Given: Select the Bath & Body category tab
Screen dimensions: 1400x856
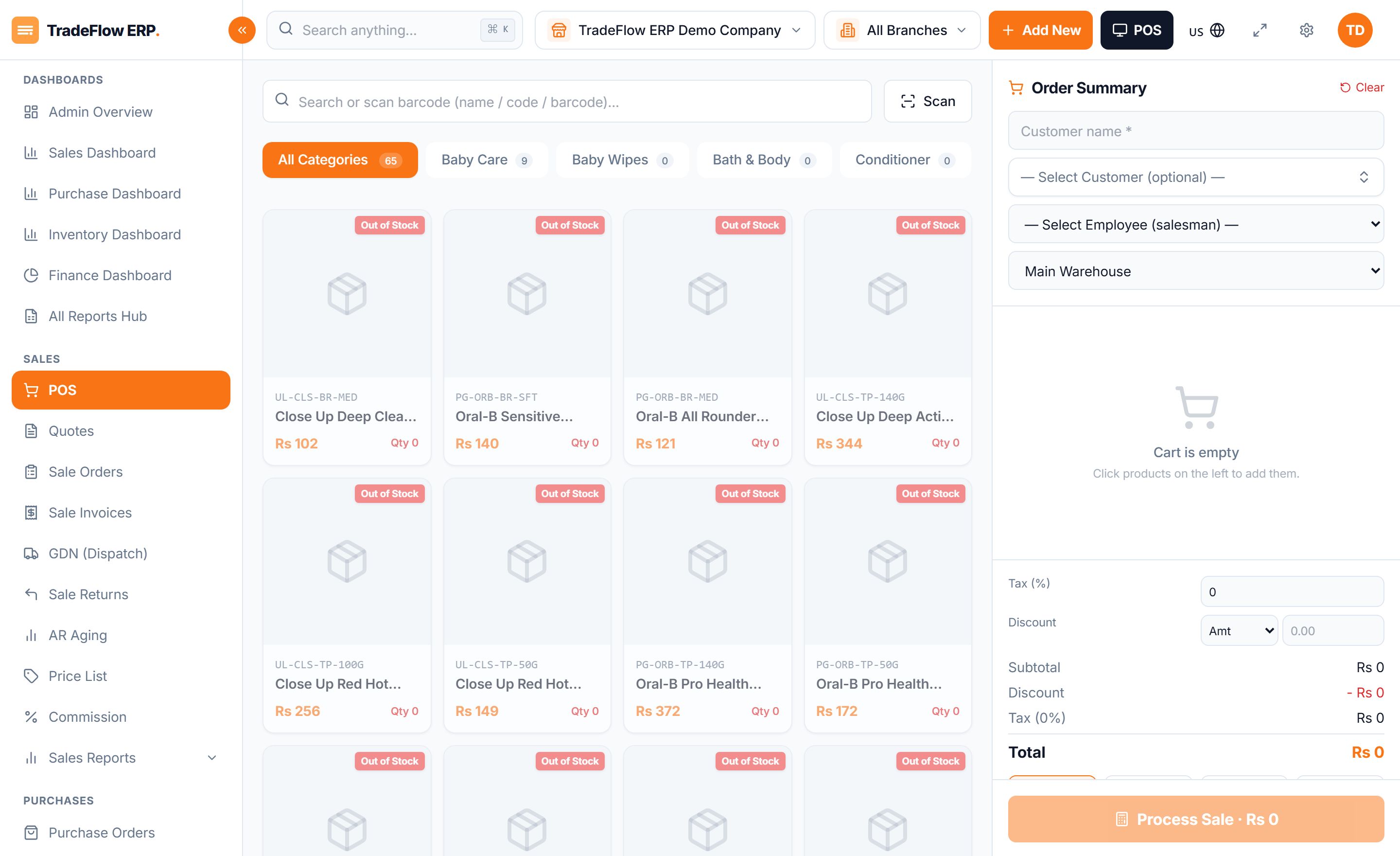Looking at the screenshot, I should point(764,160).
